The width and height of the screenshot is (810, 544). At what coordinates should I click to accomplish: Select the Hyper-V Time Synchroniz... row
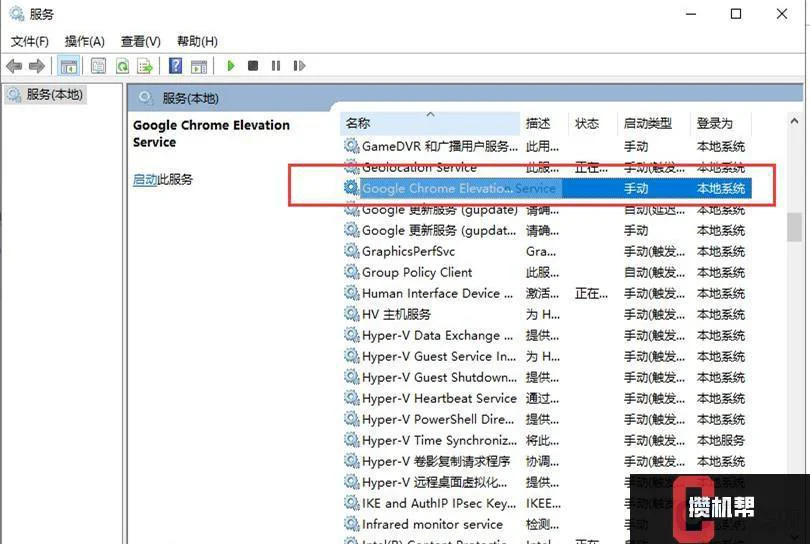546,441
